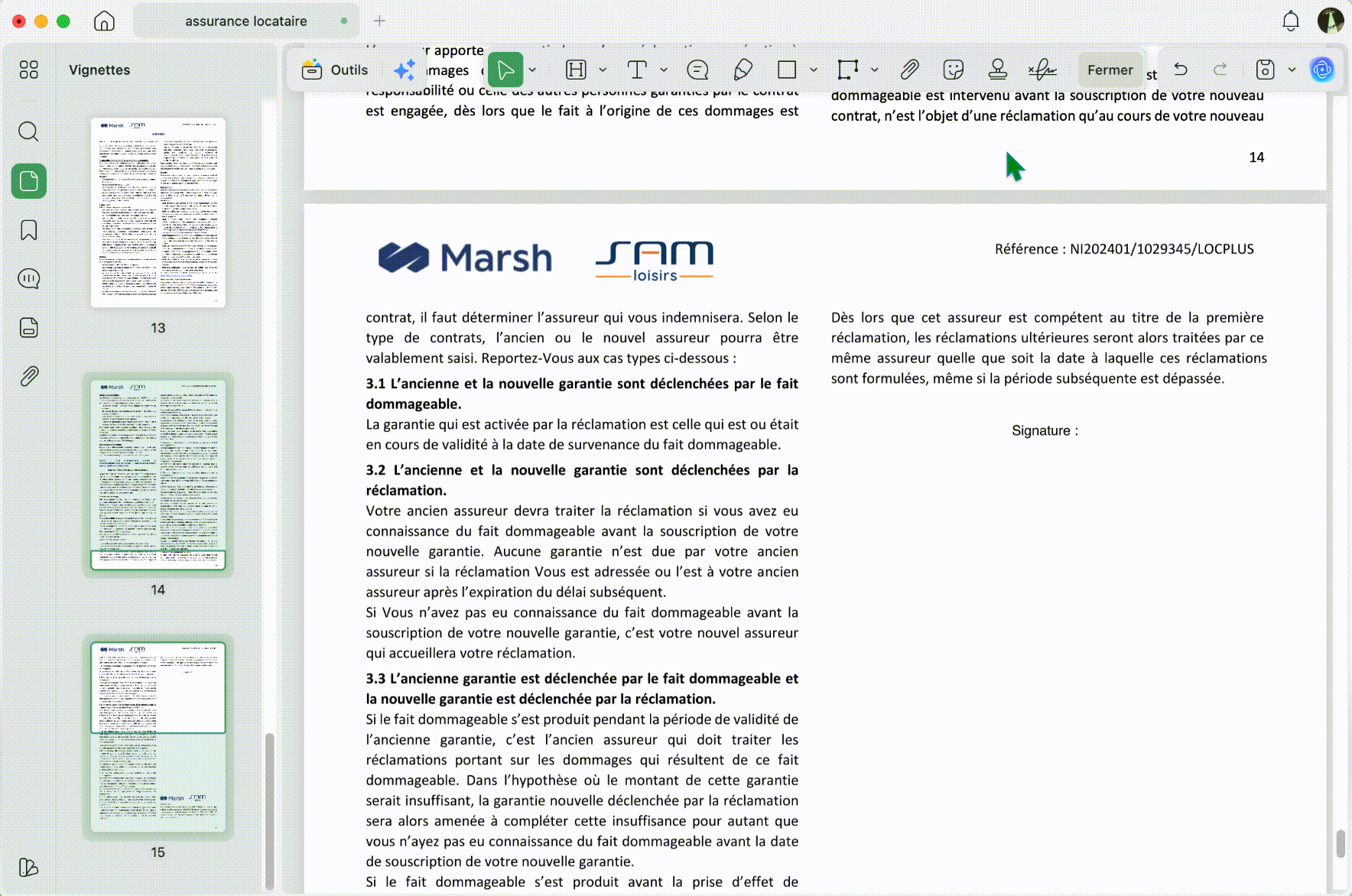Redo the last action
The image size is (1352, 896).
[x=1220, y=70]
